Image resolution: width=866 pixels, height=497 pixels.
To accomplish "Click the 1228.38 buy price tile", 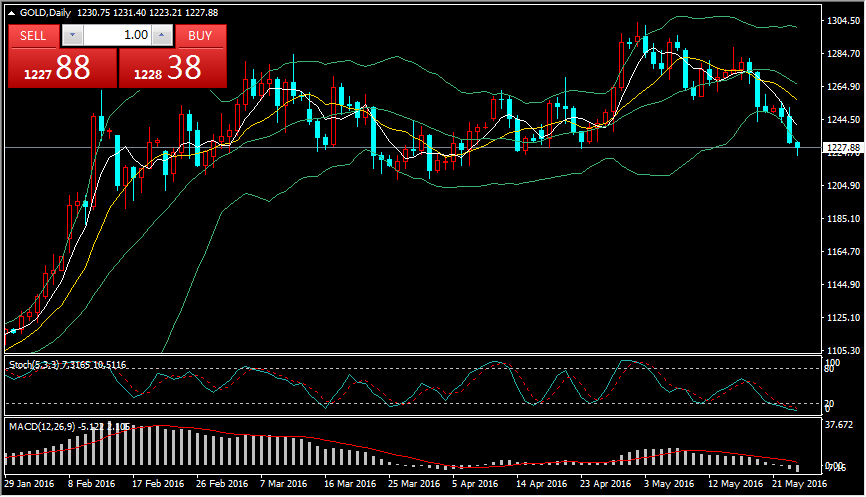I will pos(172,68).
